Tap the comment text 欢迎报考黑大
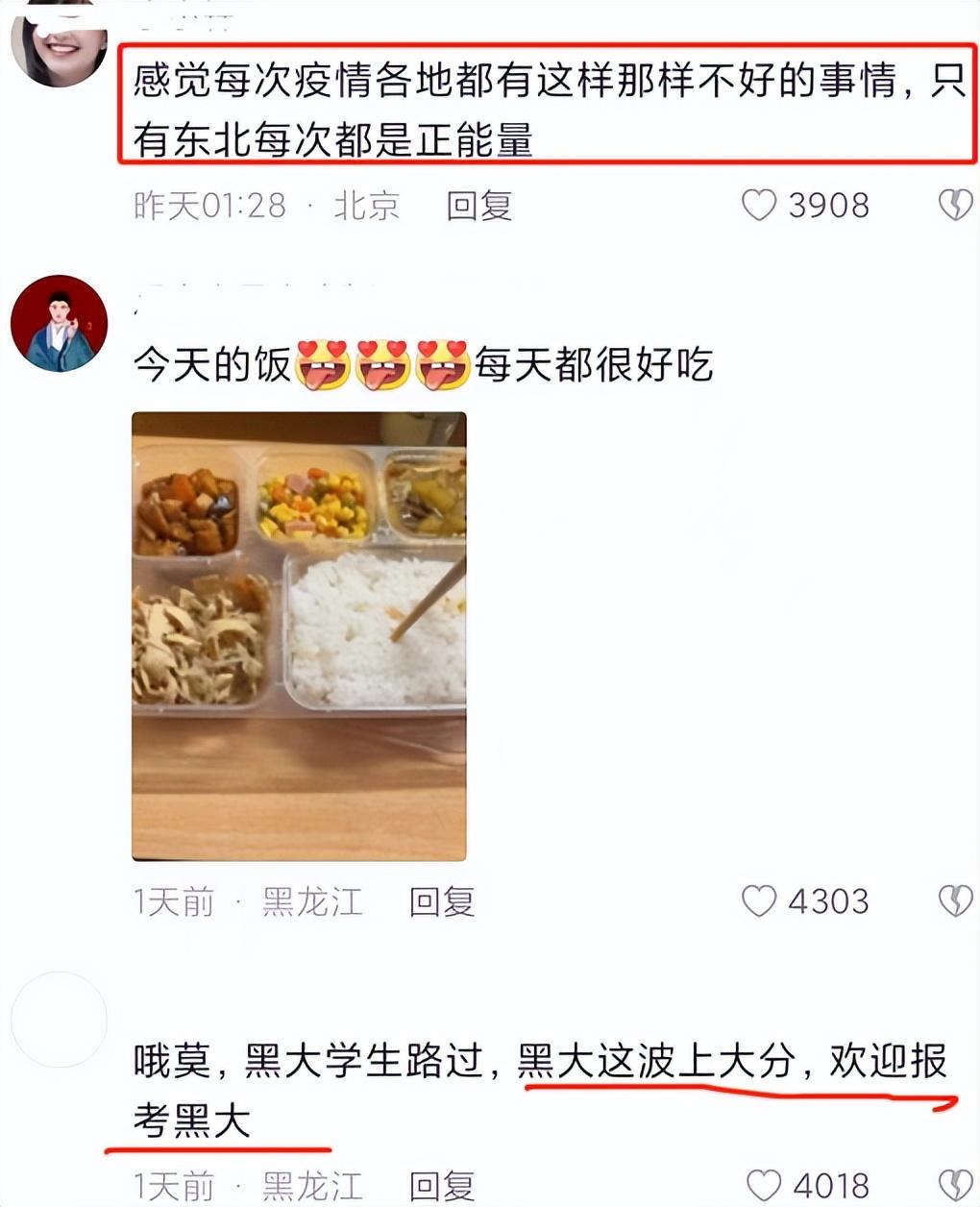 tap(540, 1091)
